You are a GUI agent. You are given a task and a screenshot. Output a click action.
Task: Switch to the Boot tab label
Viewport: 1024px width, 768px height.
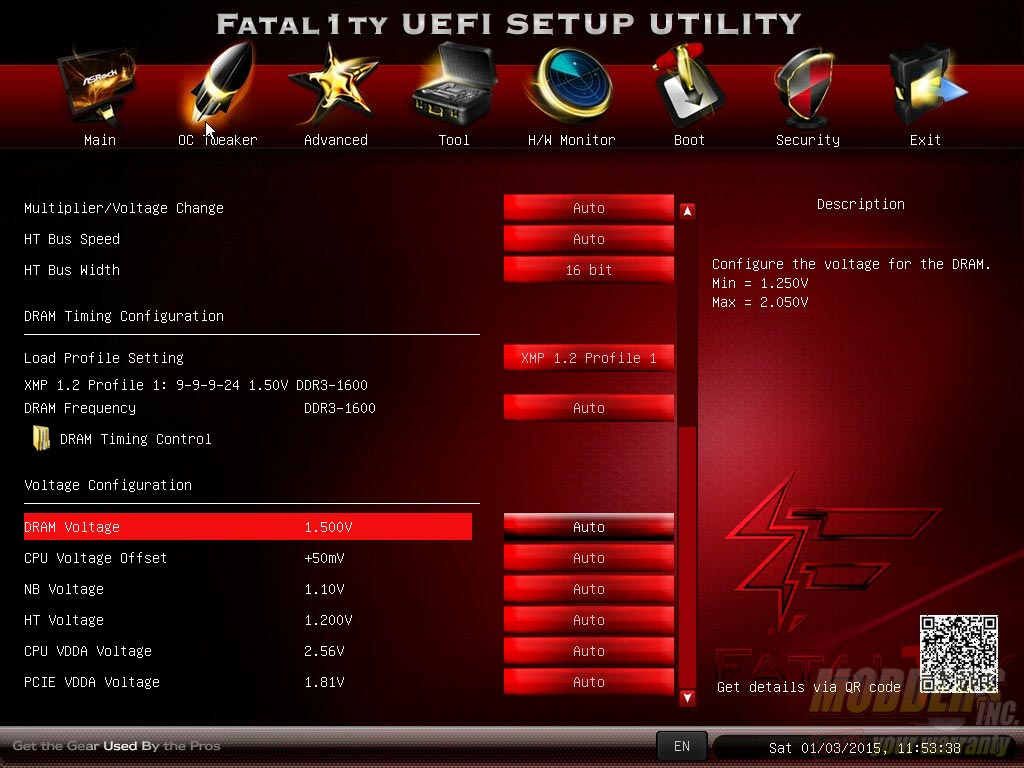tap(689, 140)
